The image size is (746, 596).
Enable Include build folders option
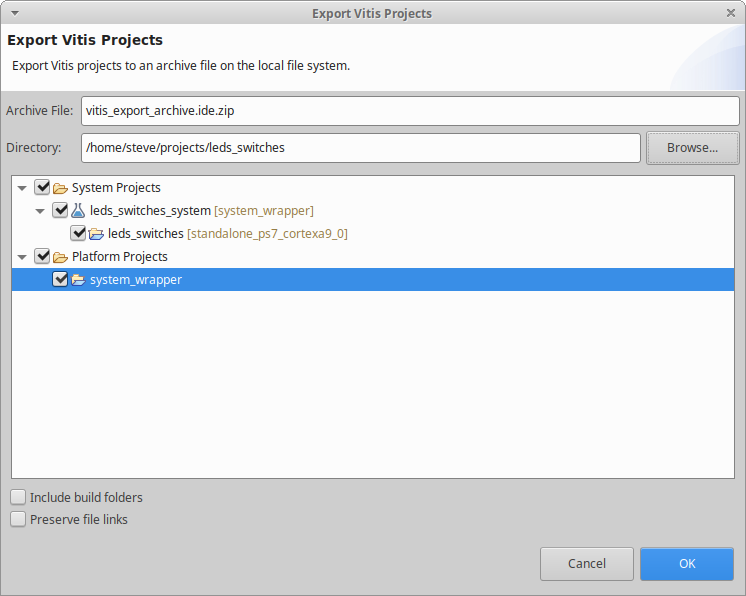(18, 497)
